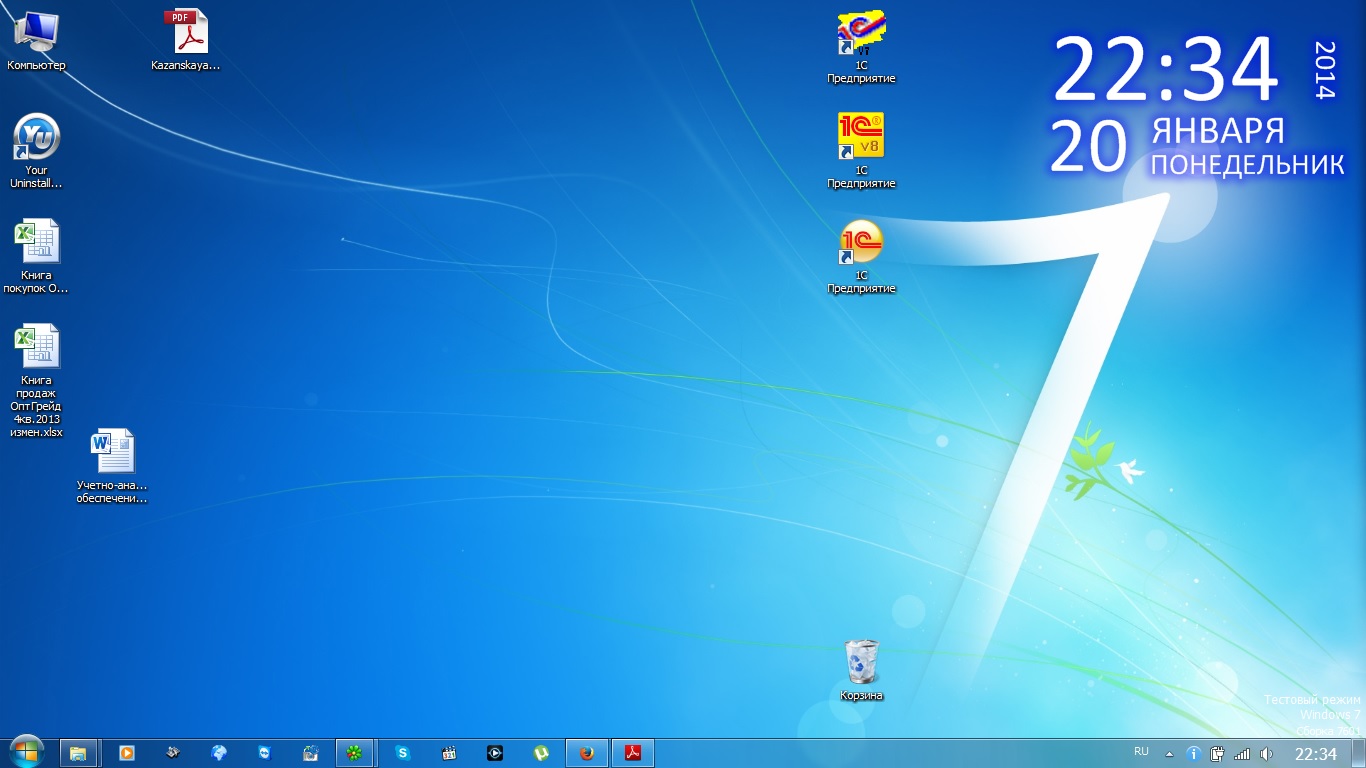The height and width of the screenshot is (768, 1366).
Task: Select the Your Uninstaller shortcut
Action: (36, 152)
